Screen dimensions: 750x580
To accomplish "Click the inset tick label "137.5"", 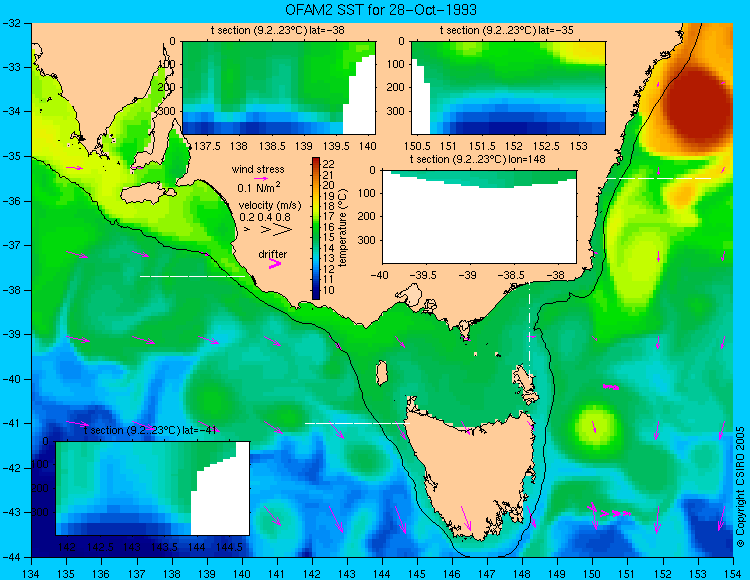I will coord(208,146).
